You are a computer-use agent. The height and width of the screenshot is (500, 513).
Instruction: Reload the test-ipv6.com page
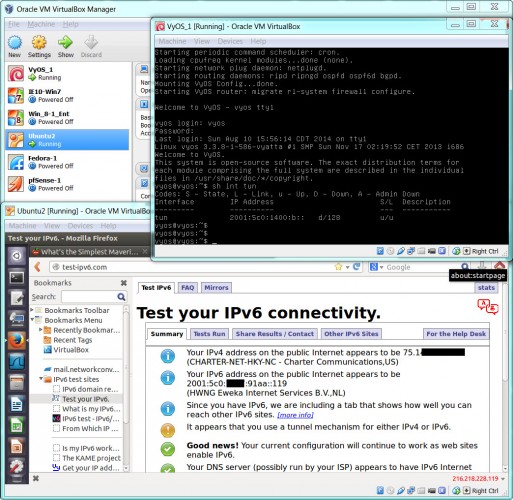tap(357, 267)
